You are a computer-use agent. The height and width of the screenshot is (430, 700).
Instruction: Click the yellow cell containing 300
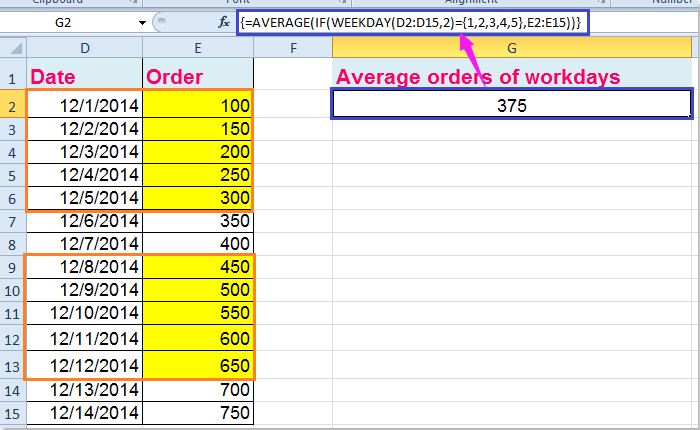click(x=198, y=197)
